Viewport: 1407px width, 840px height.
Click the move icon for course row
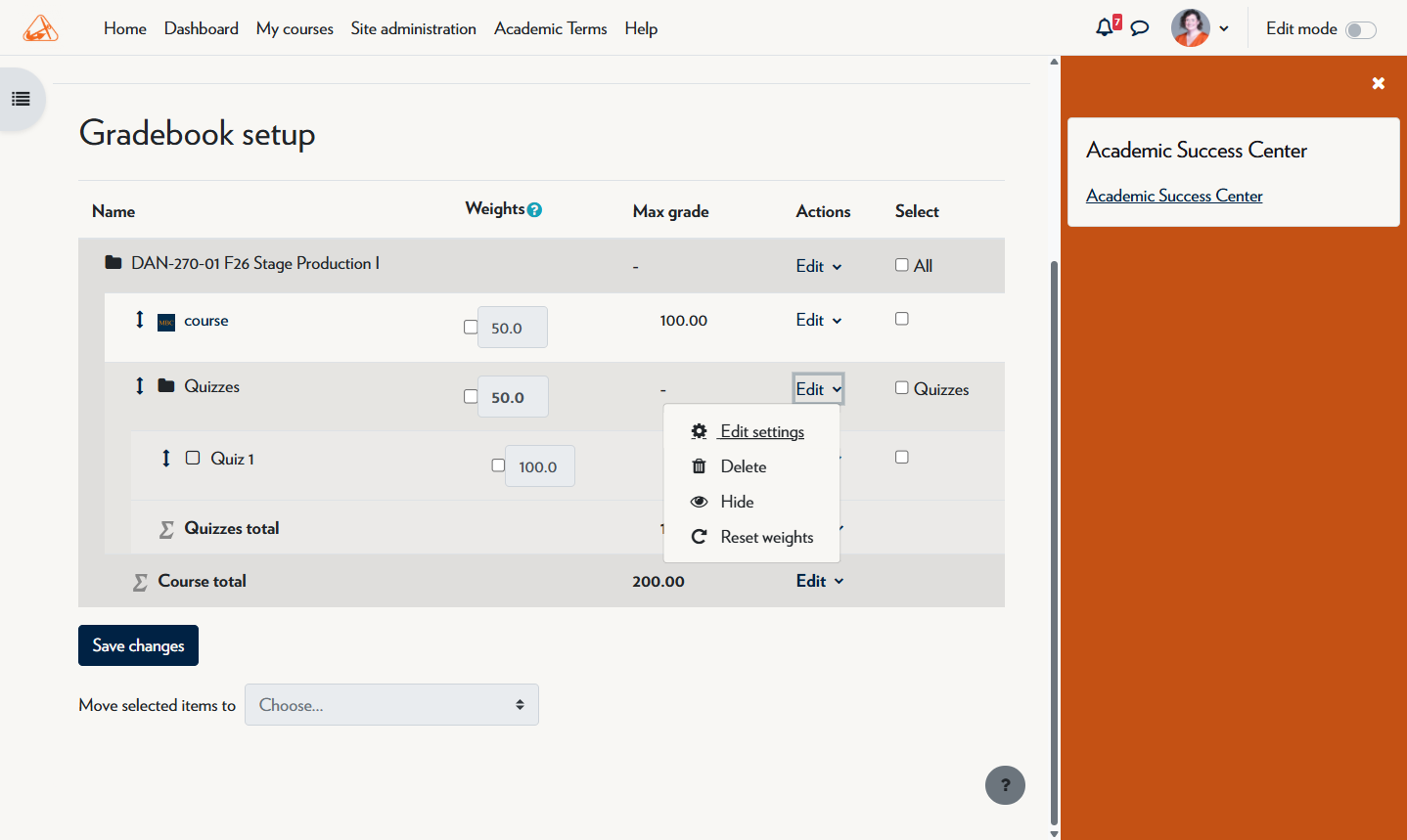[x=140, y=320]
